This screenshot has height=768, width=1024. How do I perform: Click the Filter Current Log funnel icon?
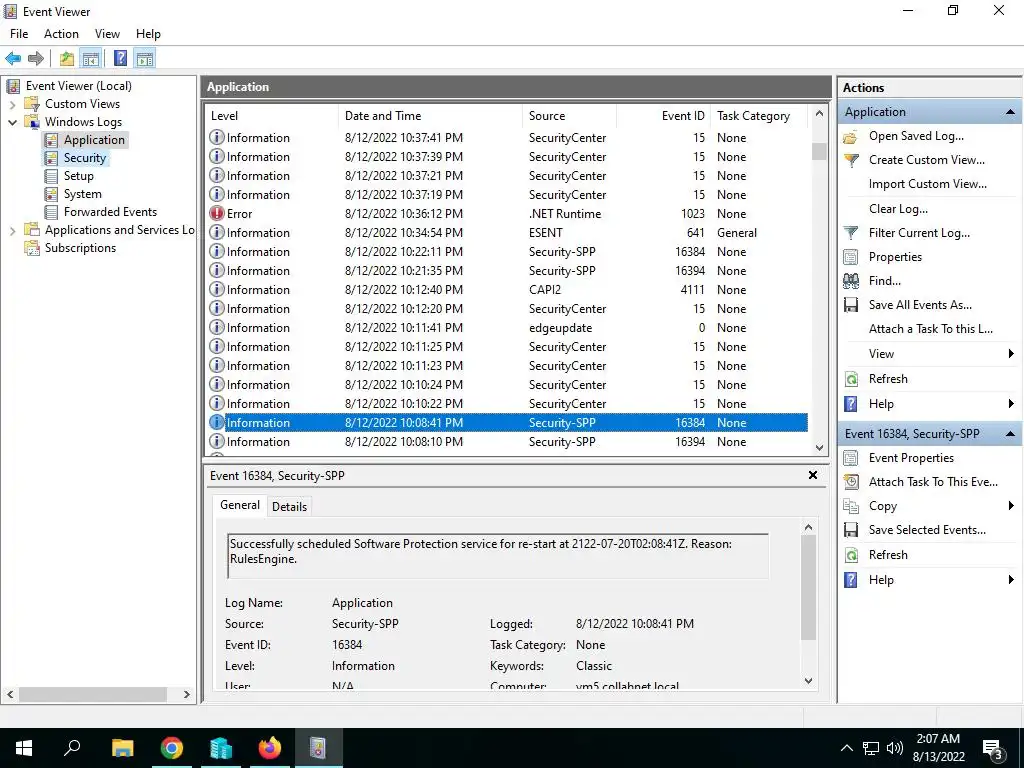[850, 233]
